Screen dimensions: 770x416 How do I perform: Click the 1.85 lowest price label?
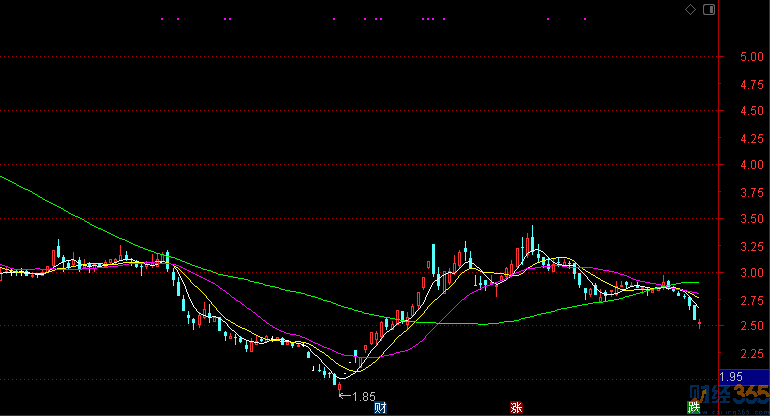364,396
